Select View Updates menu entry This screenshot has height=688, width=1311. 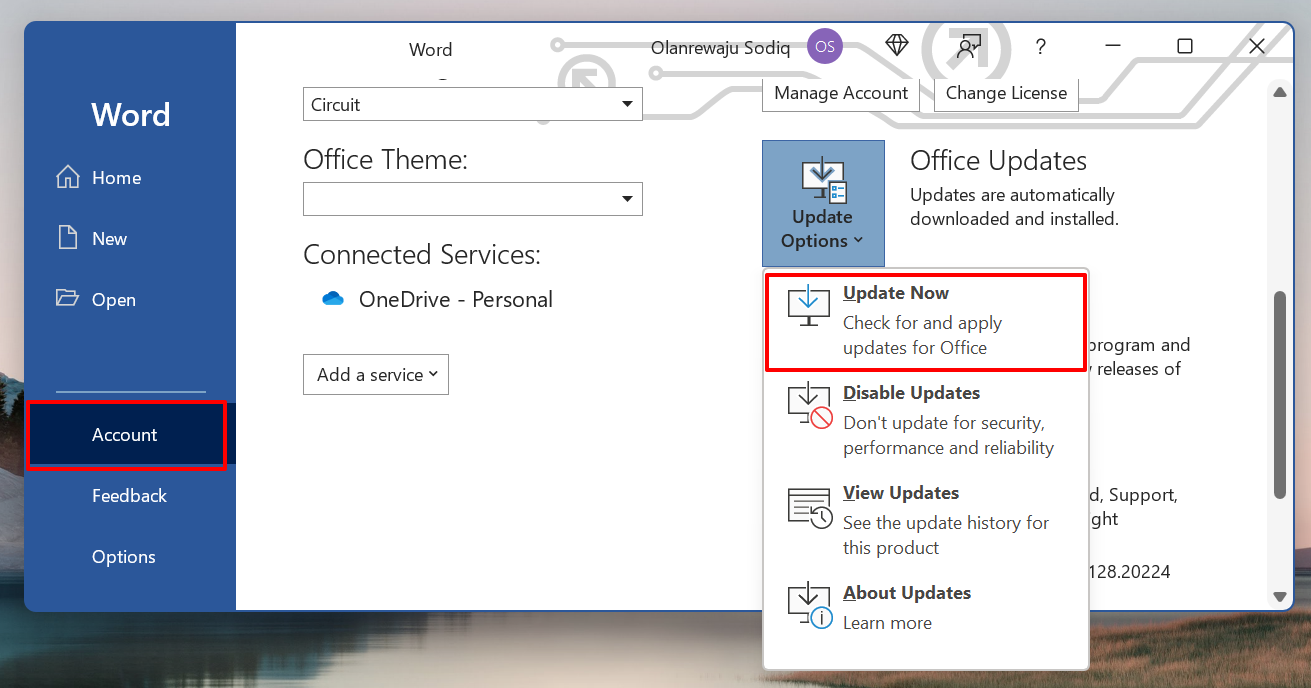coord(925,520)
